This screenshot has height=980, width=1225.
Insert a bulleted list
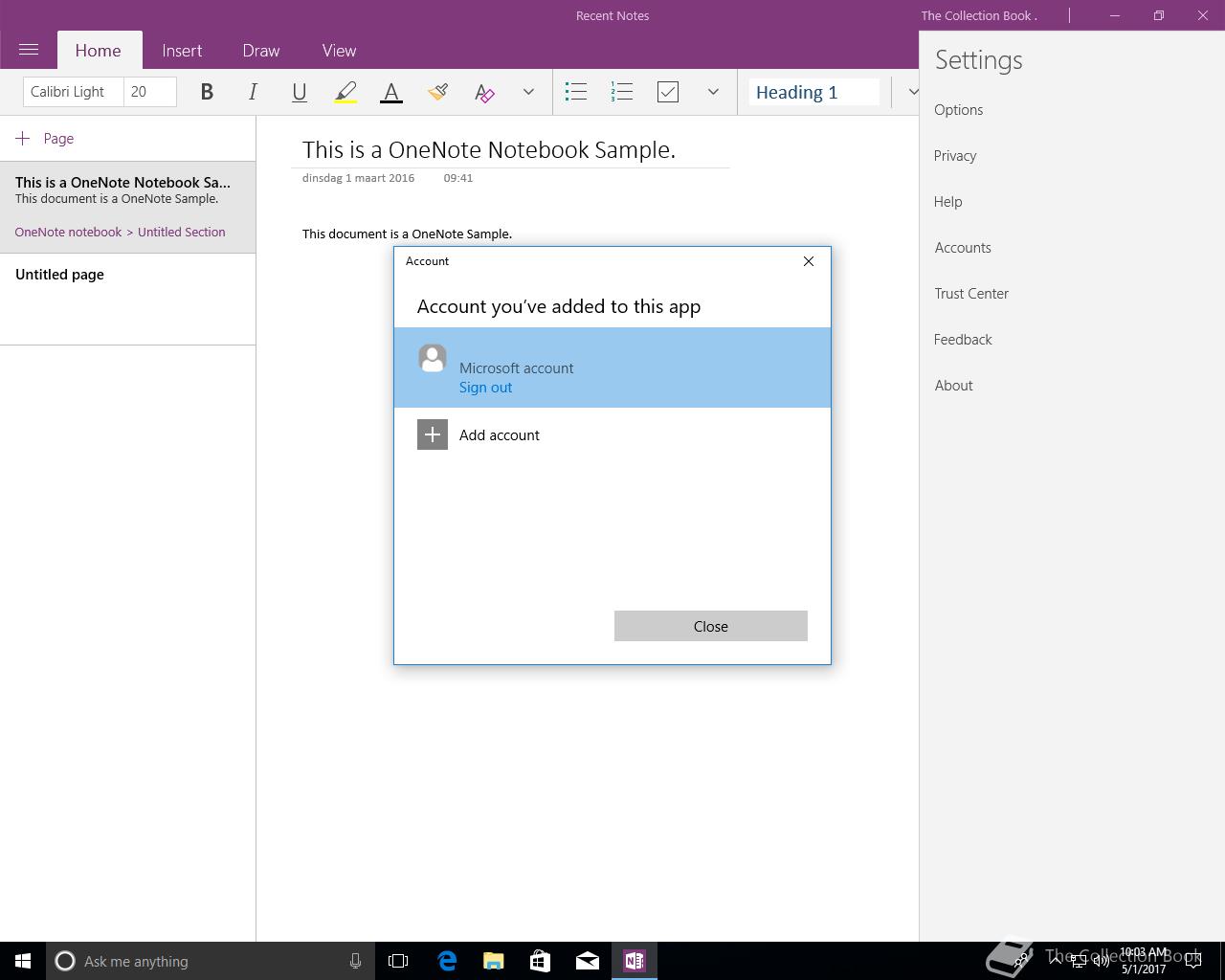(x=576, y=92)
